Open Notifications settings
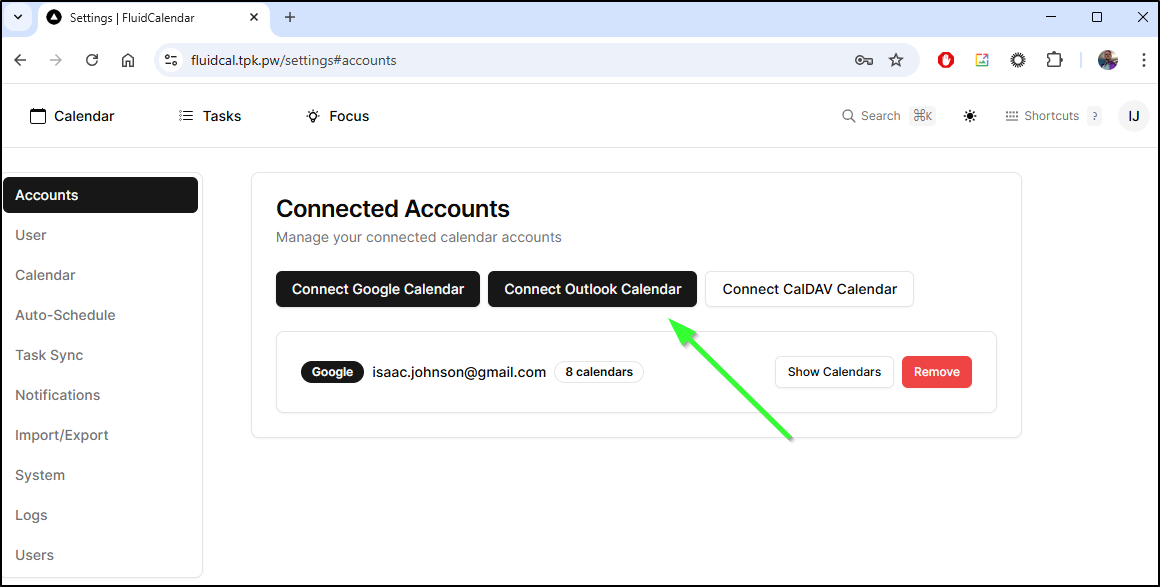1160x587 pixels. click(101, 395)
